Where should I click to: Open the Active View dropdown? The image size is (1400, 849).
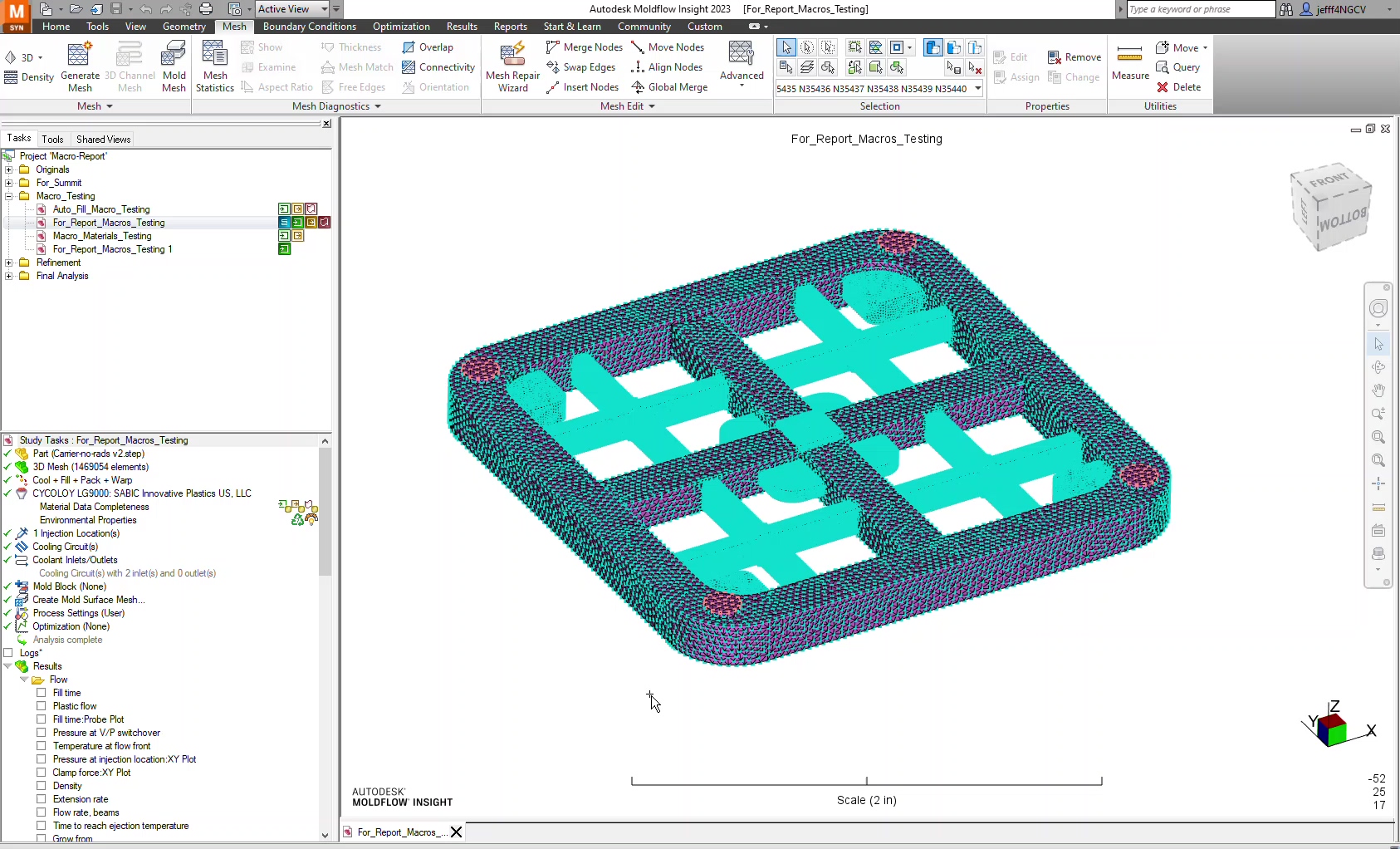(x=336, y=9)
